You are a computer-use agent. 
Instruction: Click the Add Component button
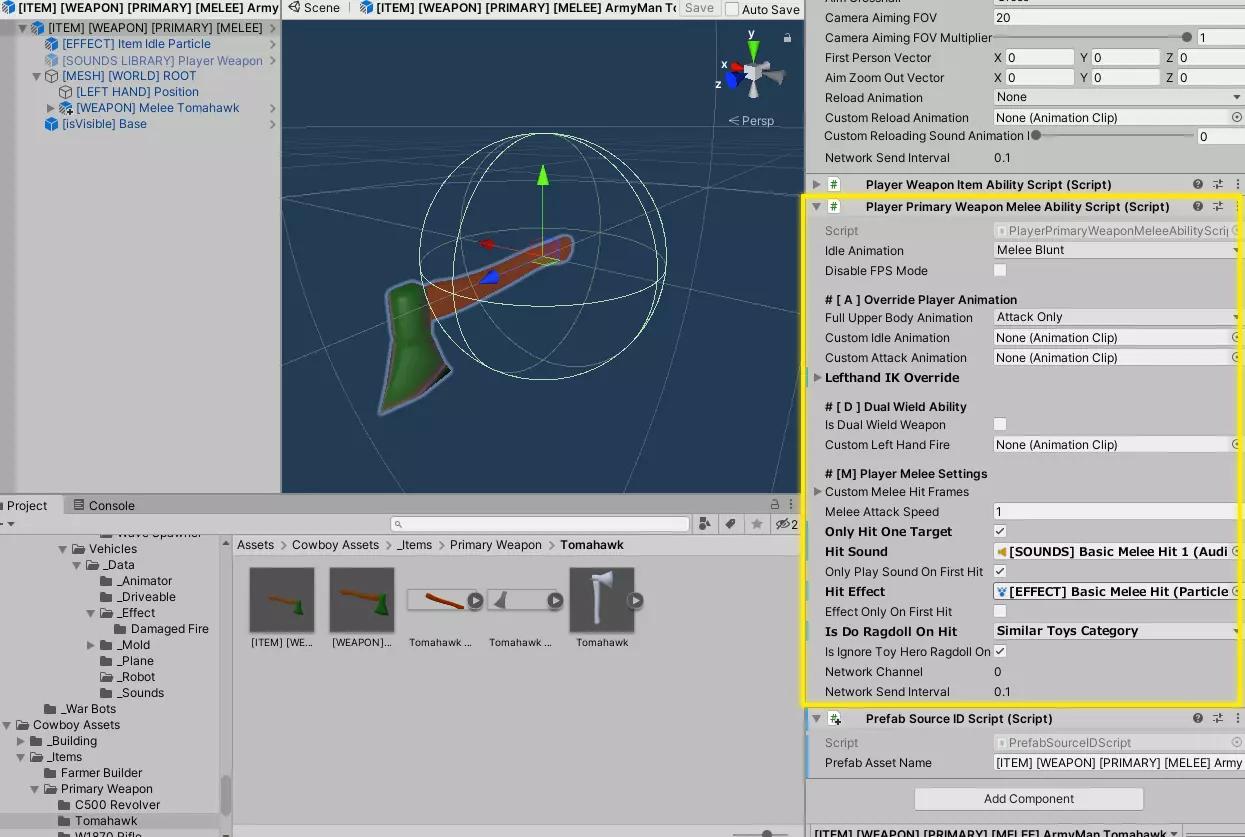point(1028,799)
